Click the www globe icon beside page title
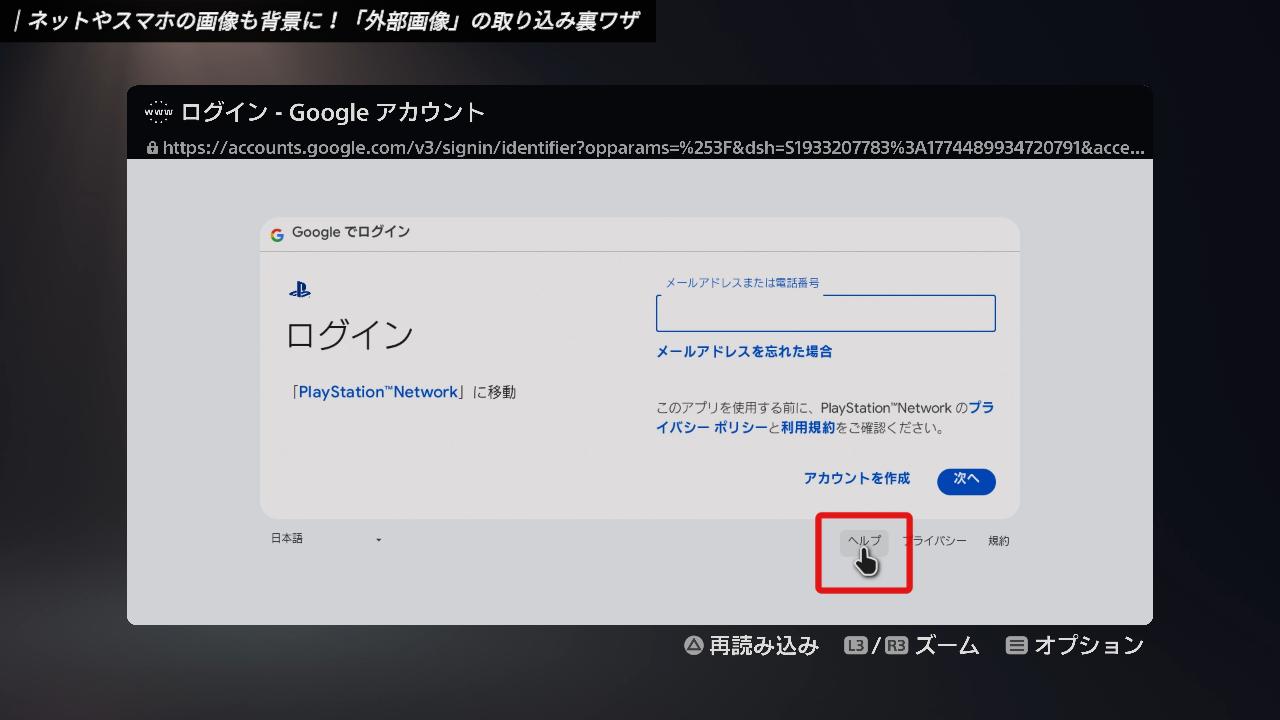Screen dimensions: 1280x720 (x=158, y=112)
